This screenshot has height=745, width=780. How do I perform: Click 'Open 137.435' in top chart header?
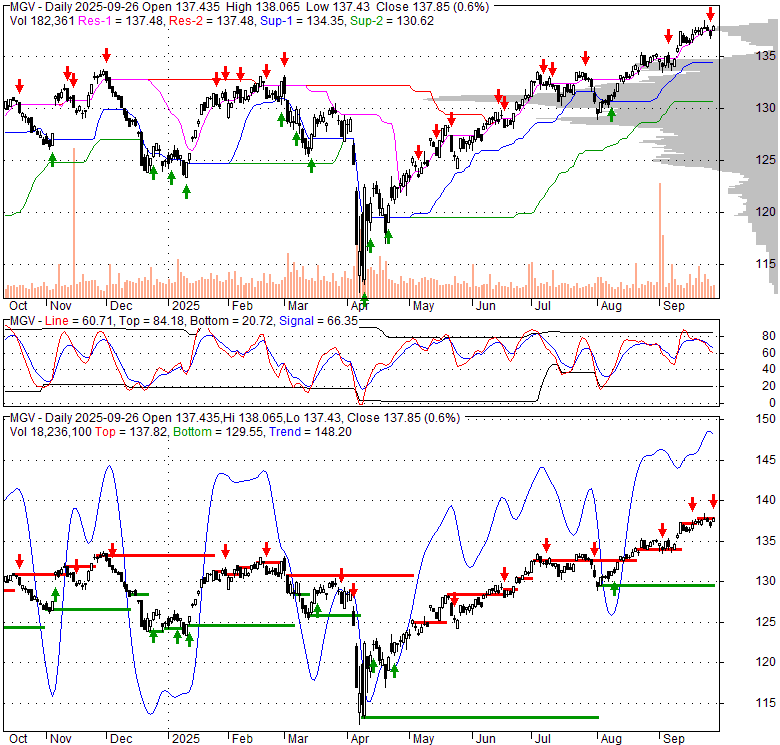click(x=184, y=7)
